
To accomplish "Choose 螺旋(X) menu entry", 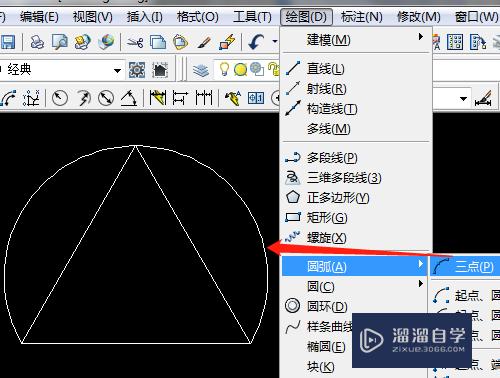I will (356, 238).
